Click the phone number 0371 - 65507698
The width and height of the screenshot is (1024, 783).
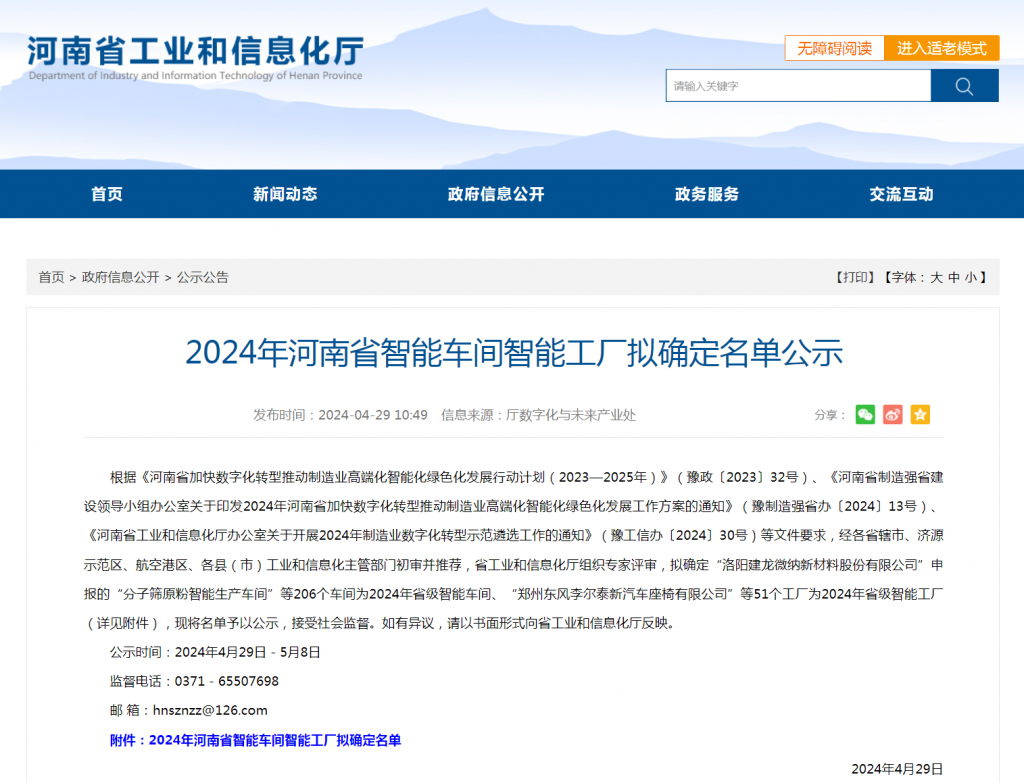(227, 681)
